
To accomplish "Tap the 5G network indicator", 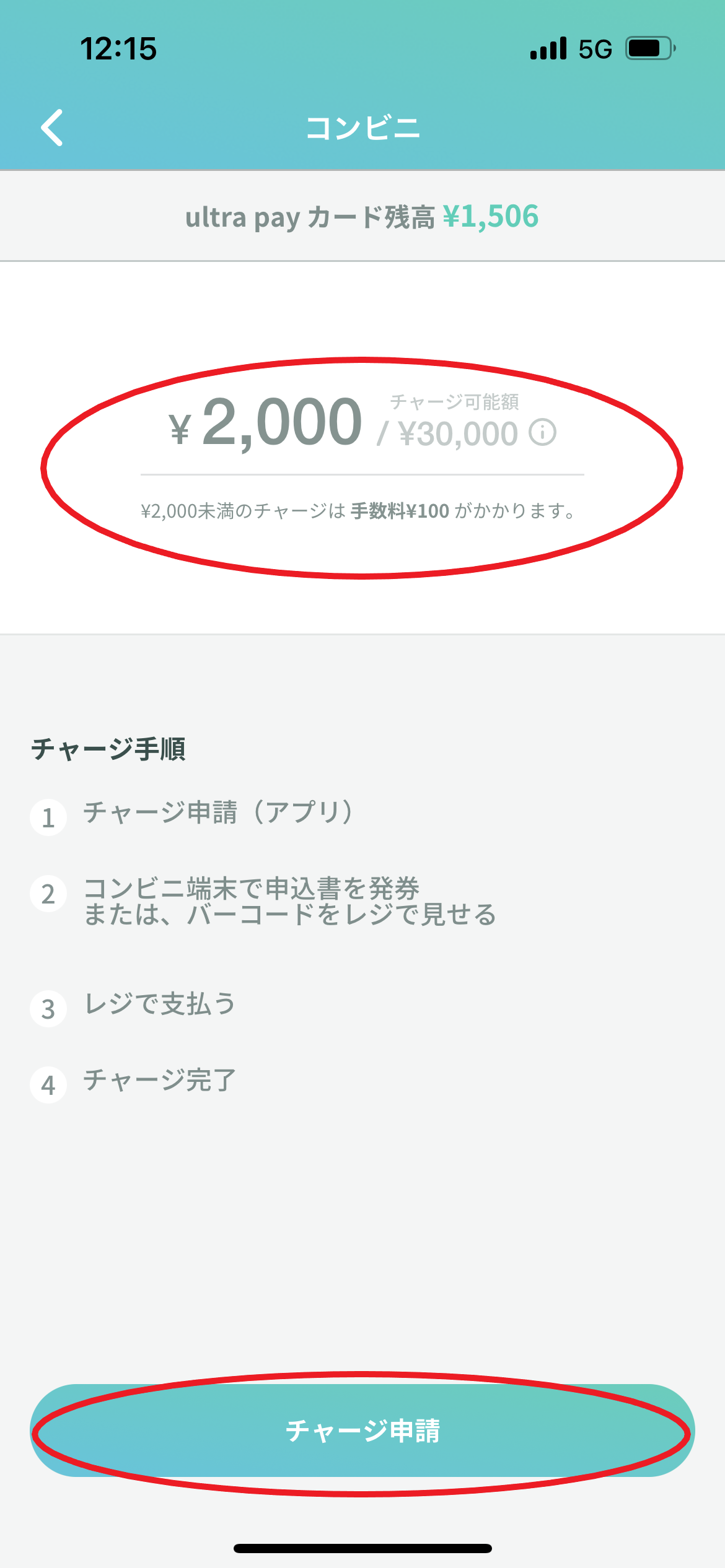I will pos(595,49).
